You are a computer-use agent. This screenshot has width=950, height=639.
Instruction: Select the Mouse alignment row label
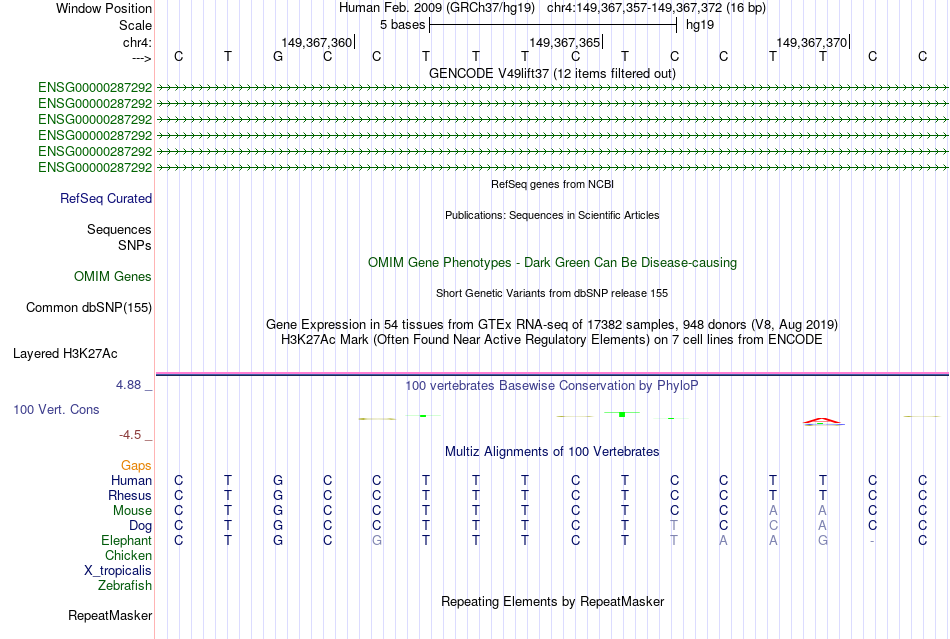(132, 511)
